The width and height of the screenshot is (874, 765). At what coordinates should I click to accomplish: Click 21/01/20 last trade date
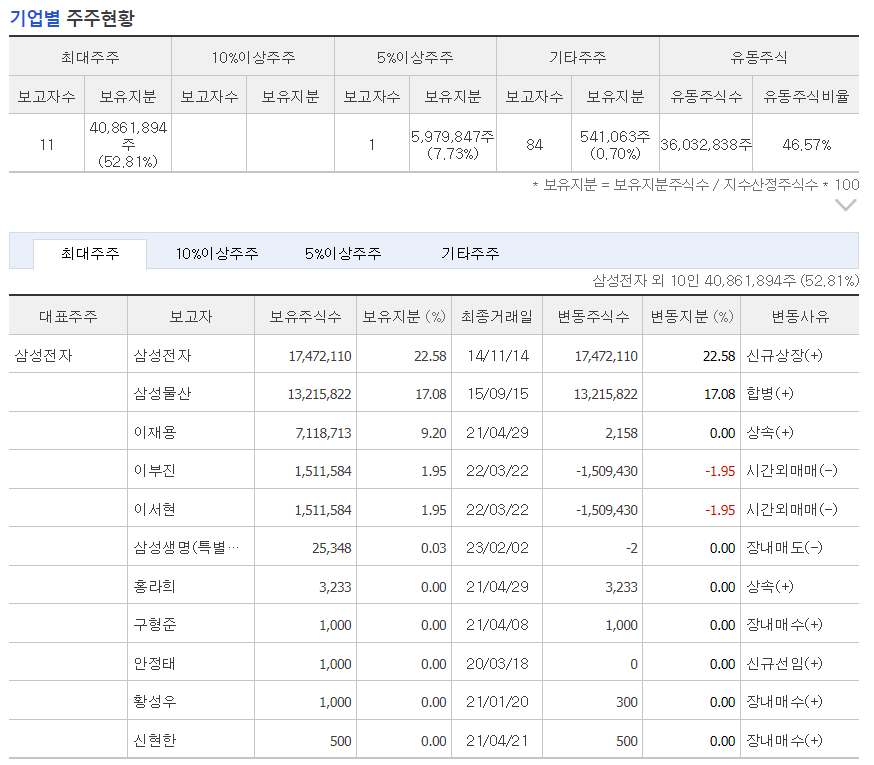coord(498,701)
